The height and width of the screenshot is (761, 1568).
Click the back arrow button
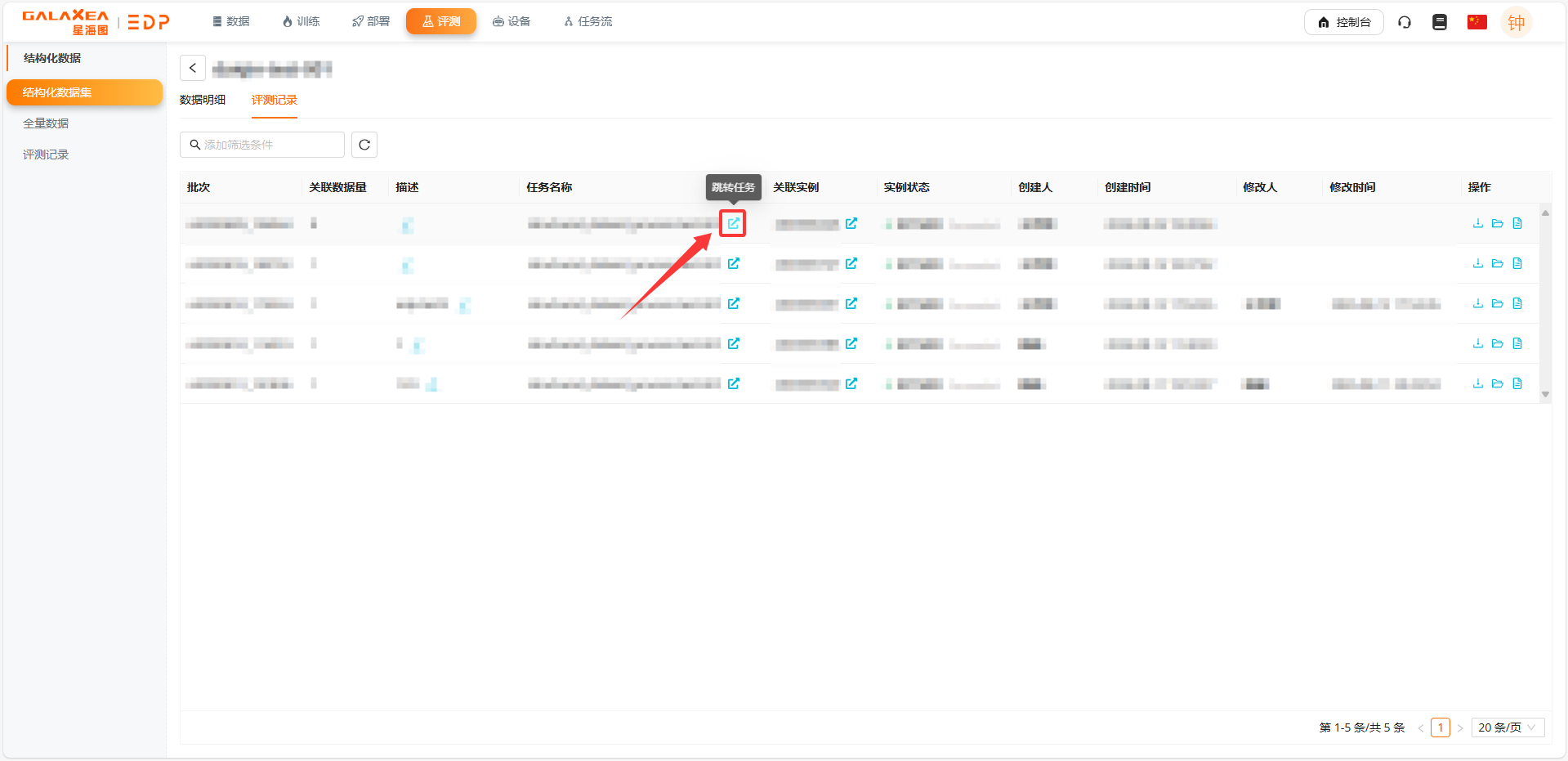(193, 68)
